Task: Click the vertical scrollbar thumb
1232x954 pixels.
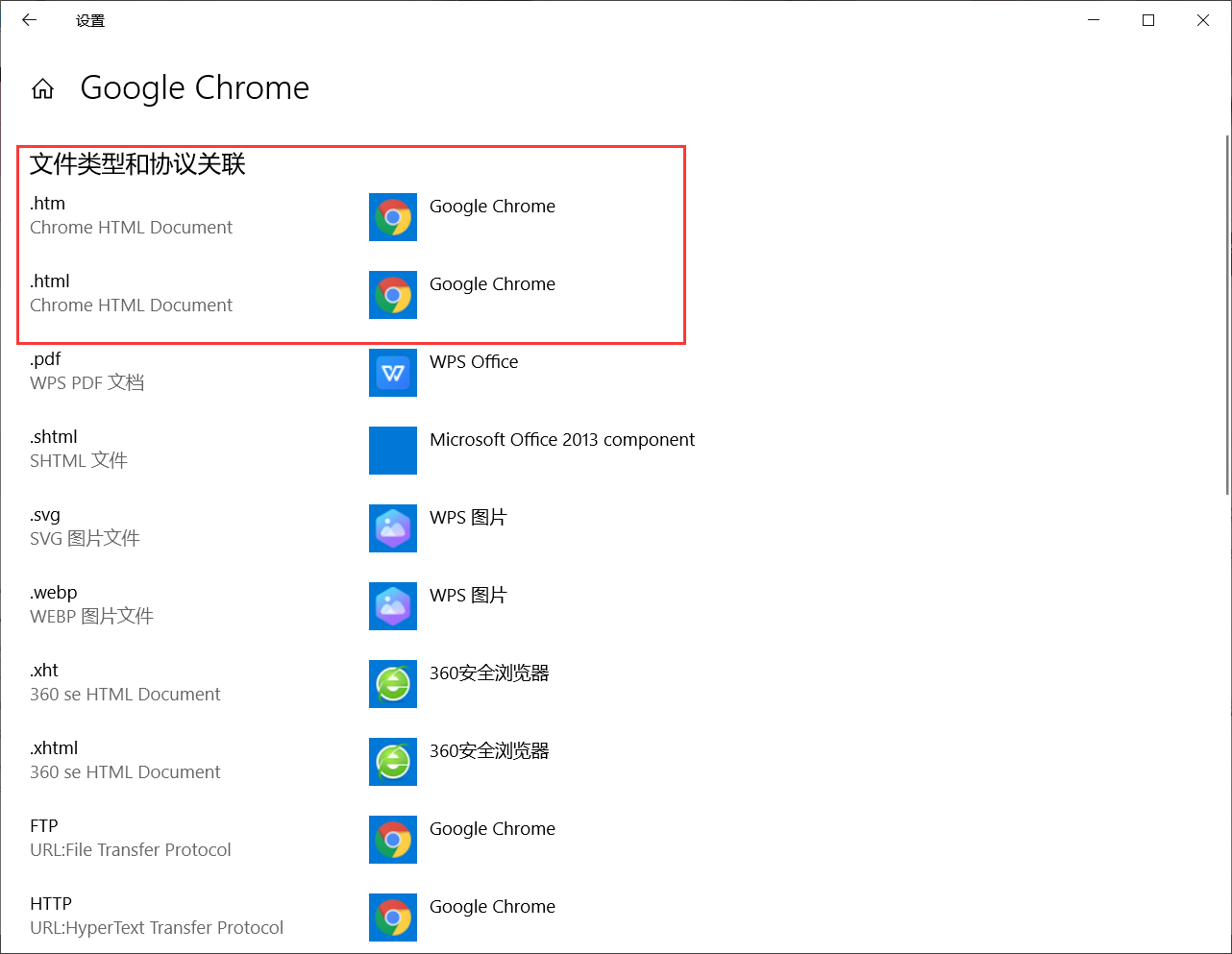Action: pyautogui.click(x=1227, y=315)
